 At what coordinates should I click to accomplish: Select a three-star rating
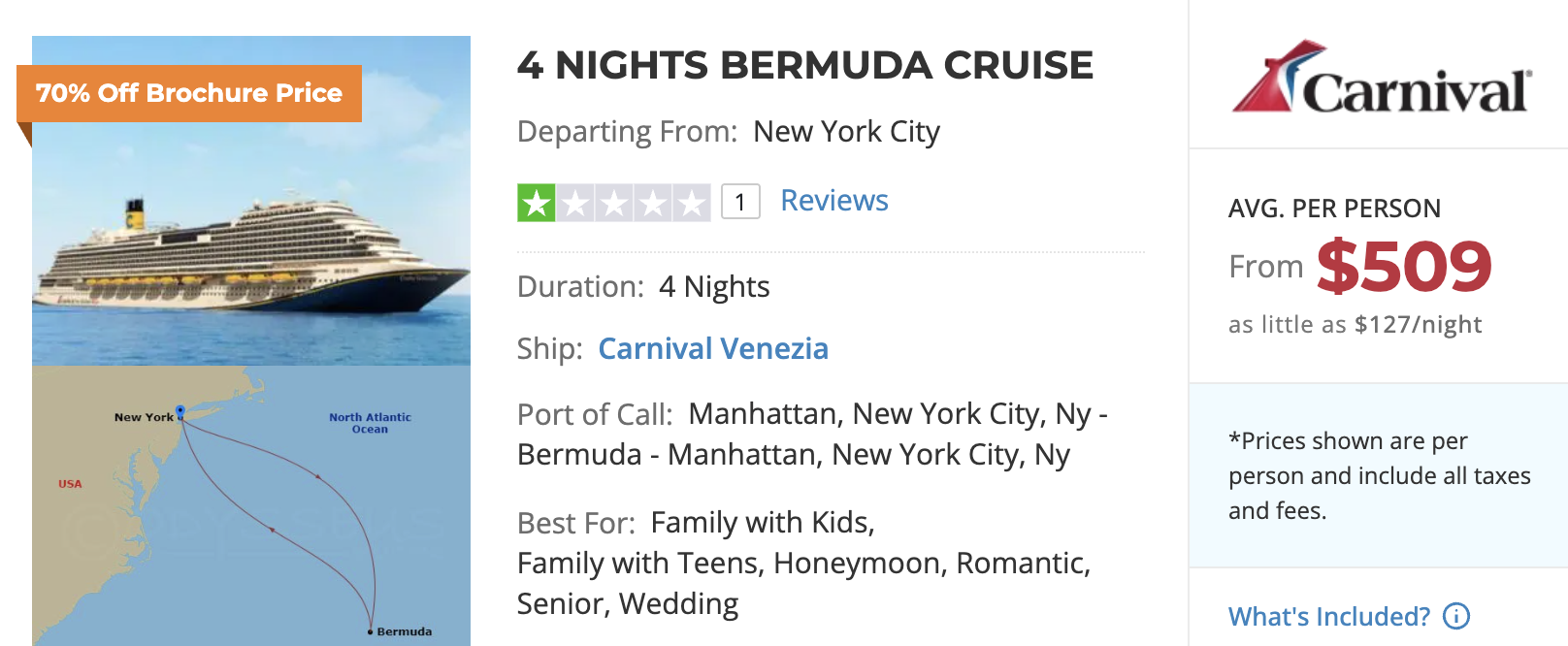[614, 204]
